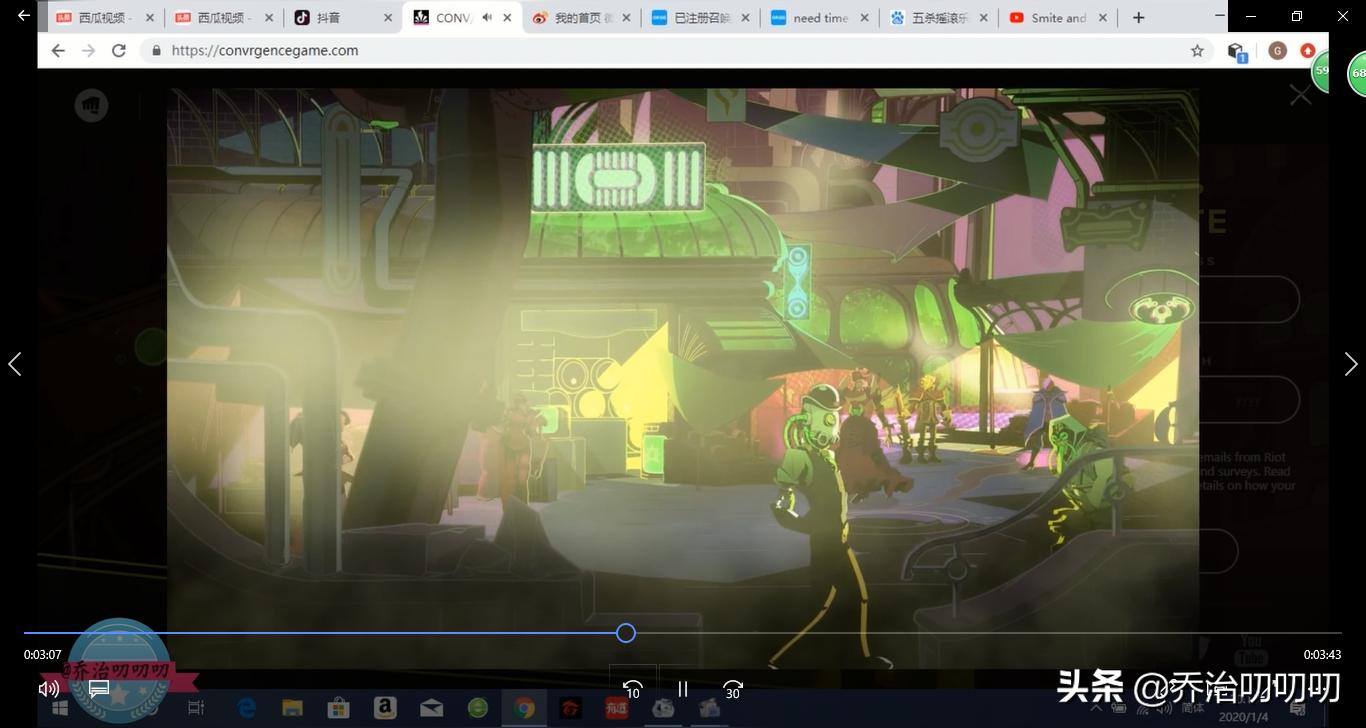
Task: Open a new browser tab
Action: [1138, 18]
